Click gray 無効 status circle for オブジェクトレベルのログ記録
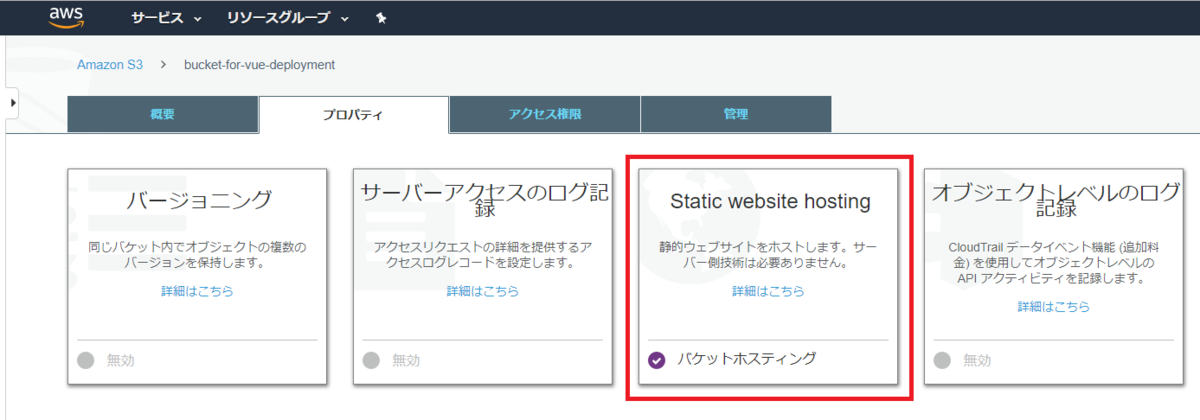 (x=942, y=360)
